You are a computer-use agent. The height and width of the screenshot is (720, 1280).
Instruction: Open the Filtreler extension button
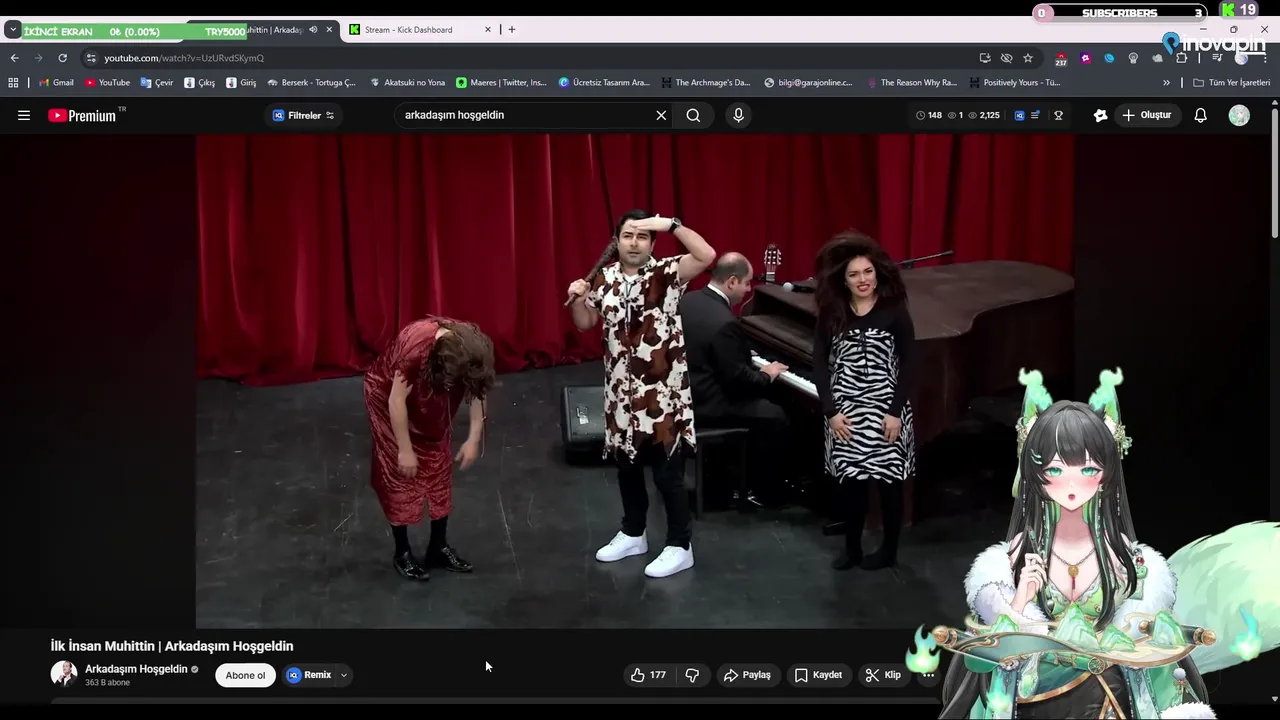tap(303, 115)
